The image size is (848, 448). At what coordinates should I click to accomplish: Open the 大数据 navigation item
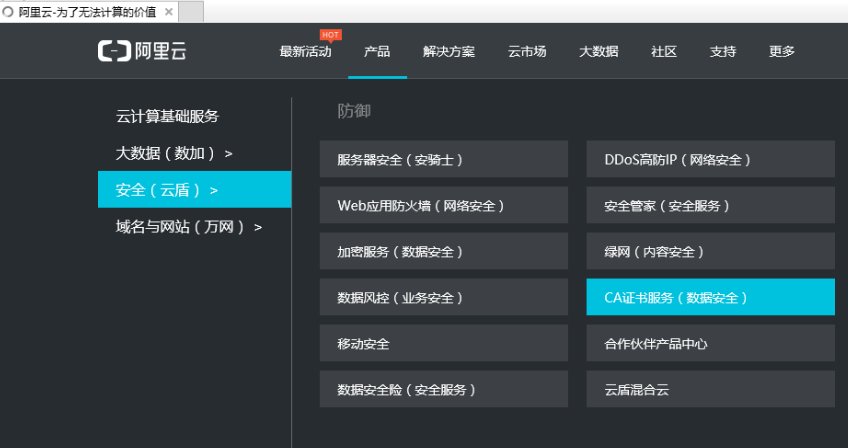click(599, 52)
